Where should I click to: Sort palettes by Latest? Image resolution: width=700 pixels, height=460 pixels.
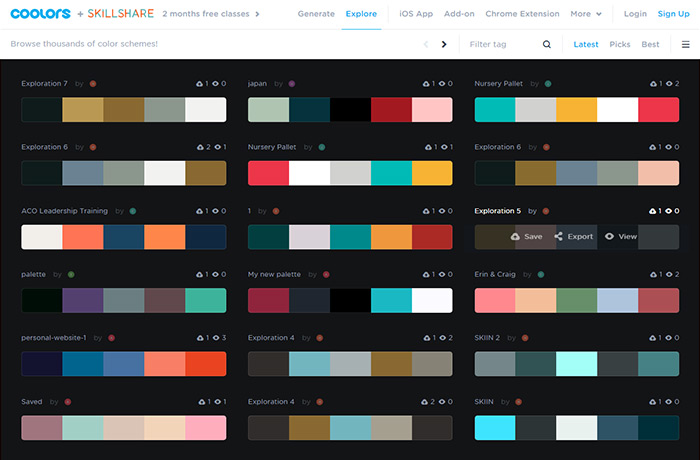(586, 44)
